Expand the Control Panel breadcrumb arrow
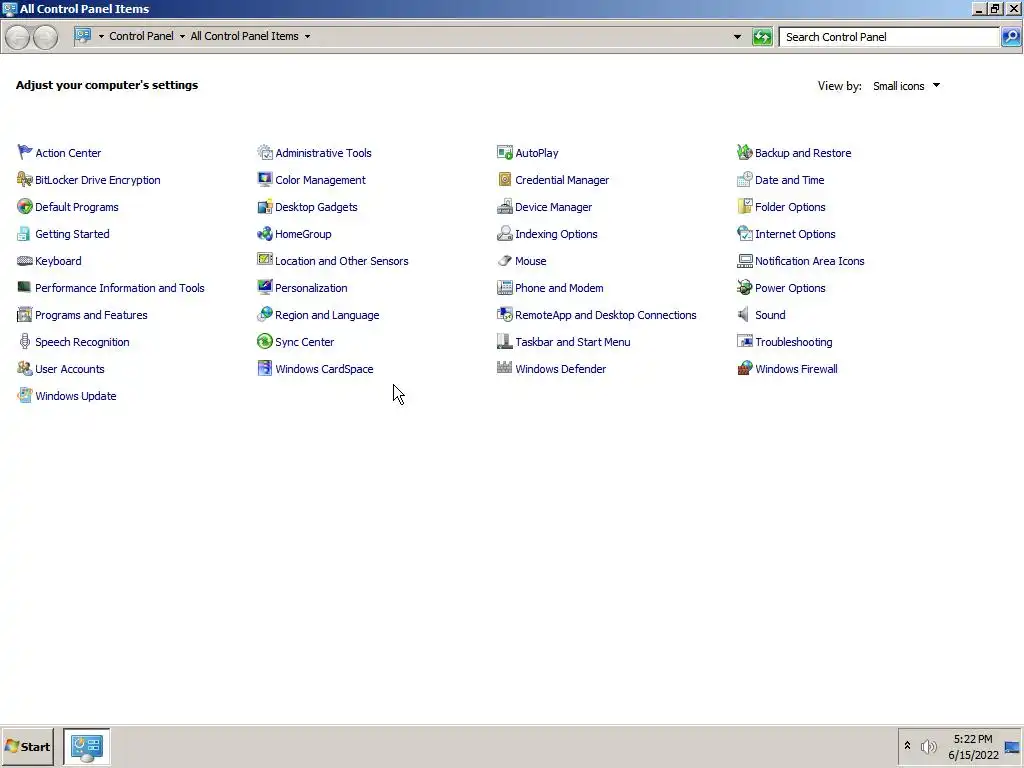The height and width of the screenshot is (768, 1024). [x=182, y=37]
